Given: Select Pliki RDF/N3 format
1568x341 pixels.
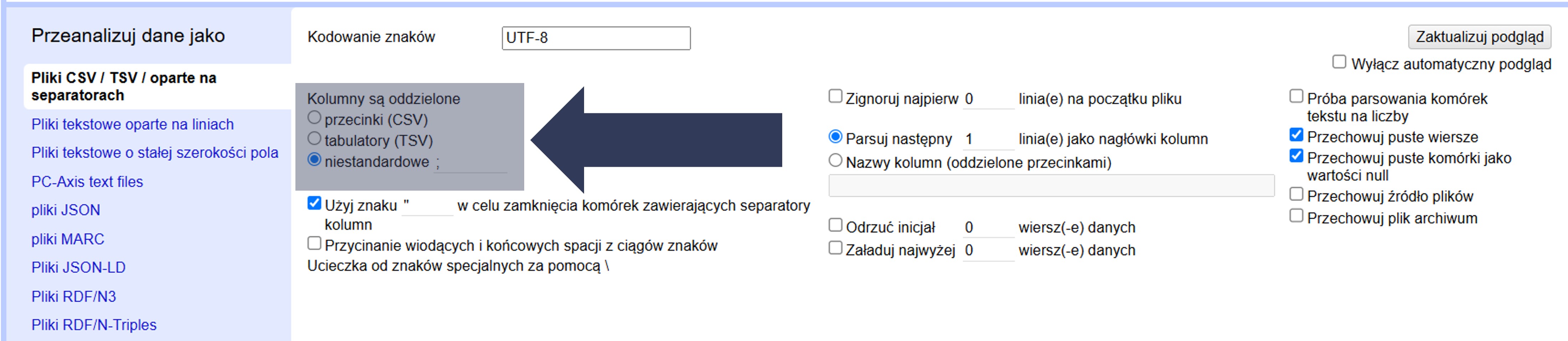Looking at the screenshot, I should (74, 296).
